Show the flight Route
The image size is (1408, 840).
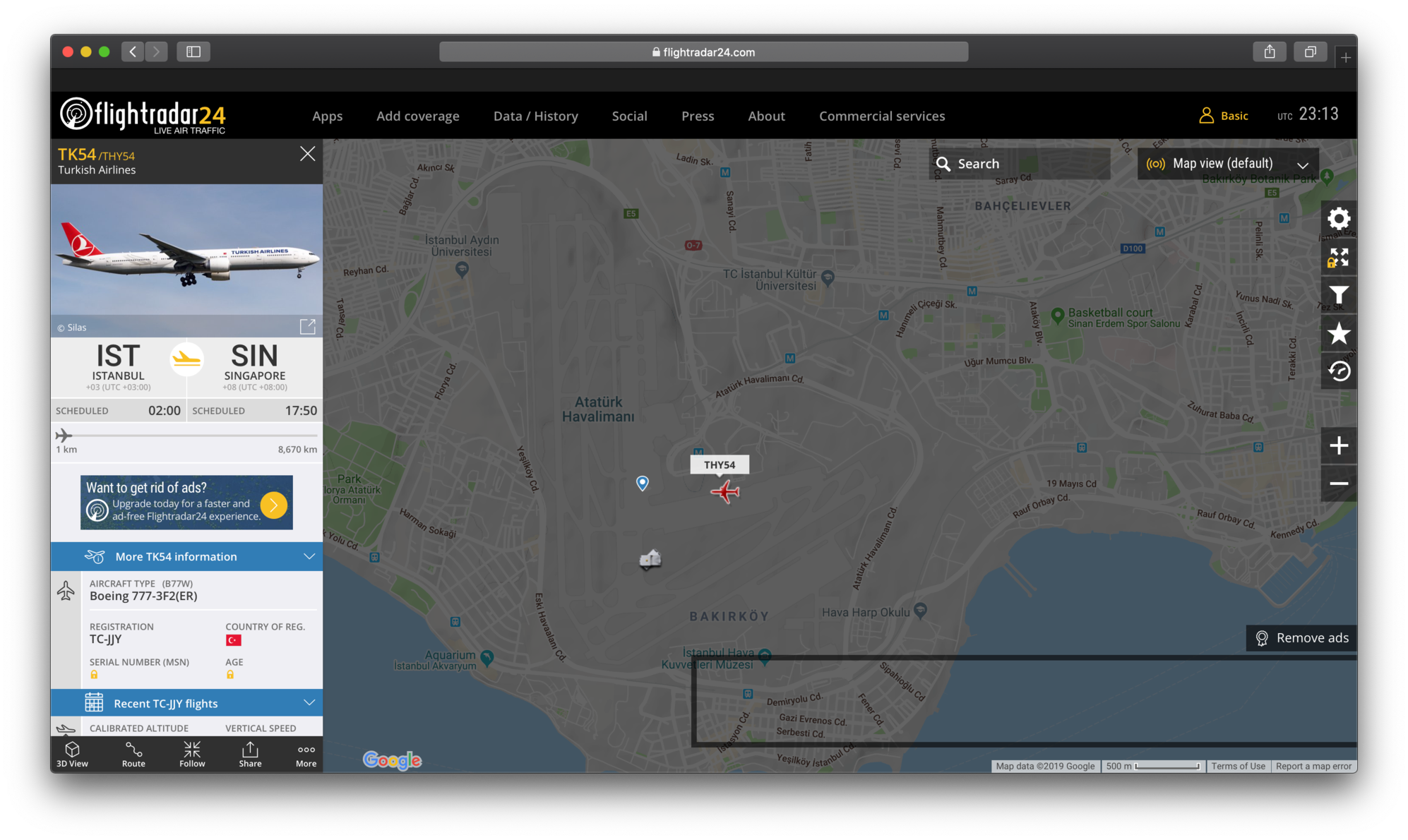coord(133,754)
